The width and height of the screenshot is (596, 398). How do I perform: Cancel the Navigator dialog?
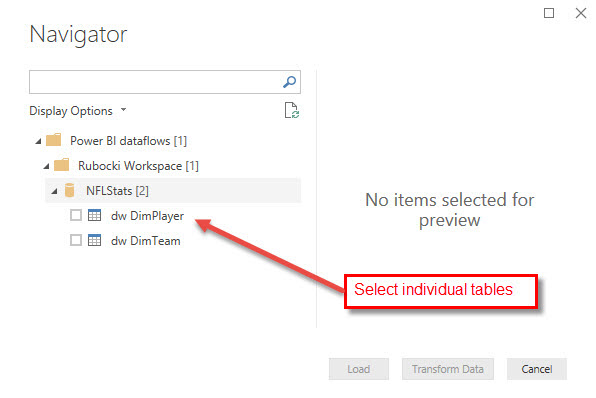537,369
